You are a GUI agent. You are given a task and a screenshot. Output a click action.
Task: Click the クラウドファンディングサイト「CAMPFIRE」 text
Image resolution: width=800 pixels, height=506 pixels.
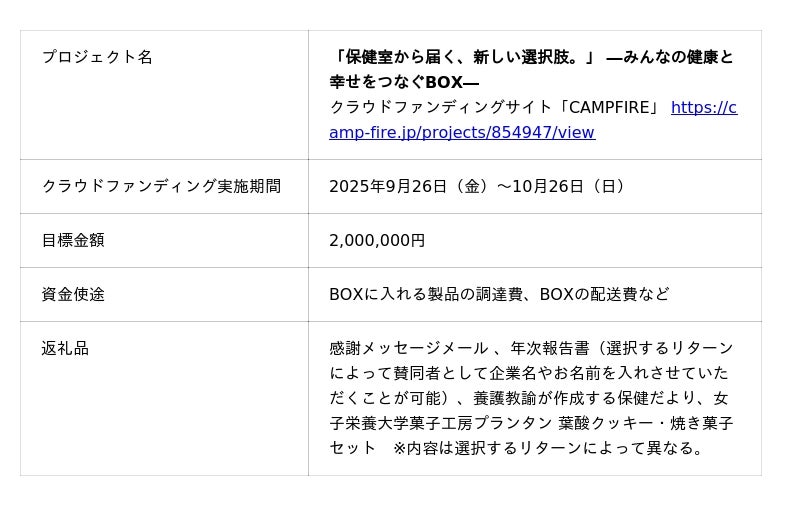495,108
